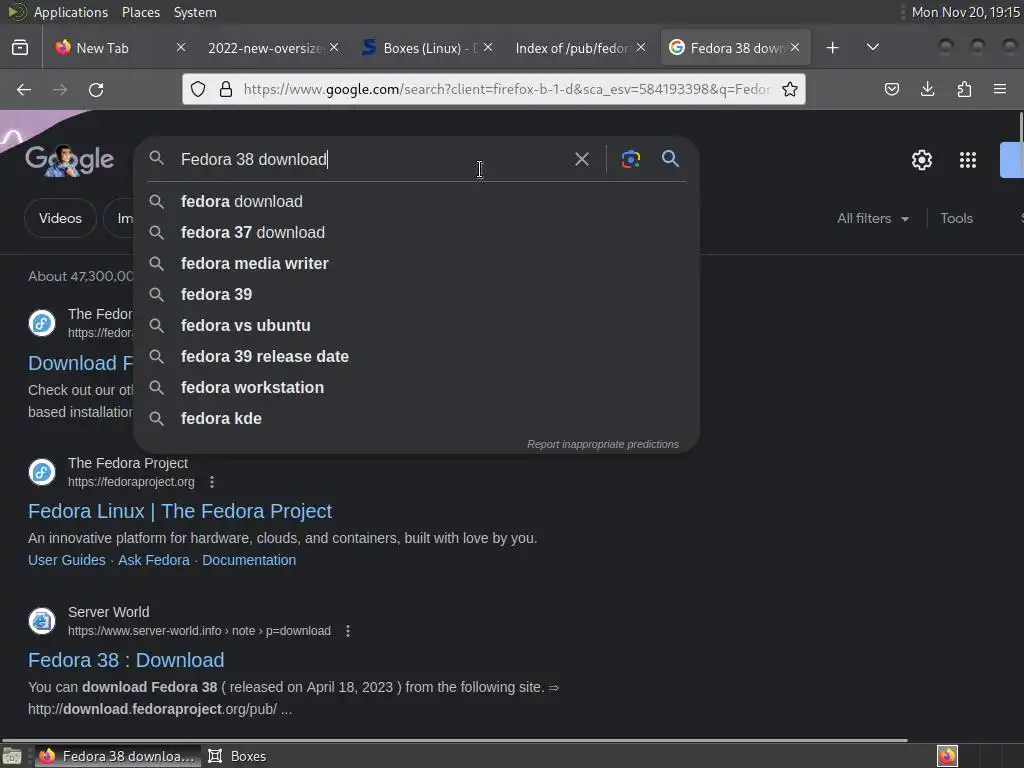This screenshot has width=1024, height=768.
Task: Open the extensions puzzle icon
Action: point(964,89)
